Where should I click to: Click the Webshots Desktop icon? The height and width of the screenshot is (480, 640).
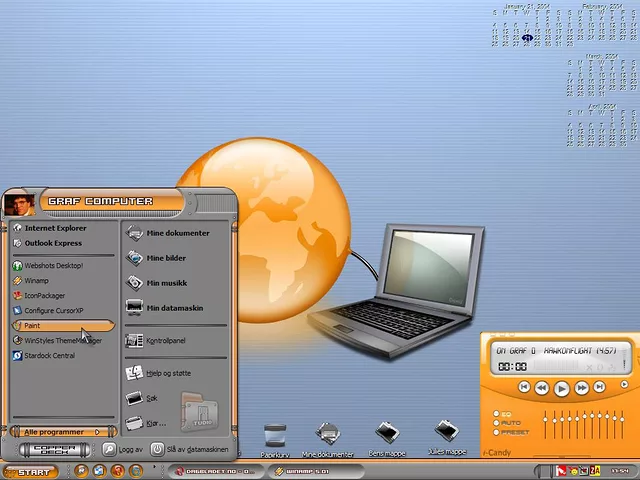[x=17, y=266]
